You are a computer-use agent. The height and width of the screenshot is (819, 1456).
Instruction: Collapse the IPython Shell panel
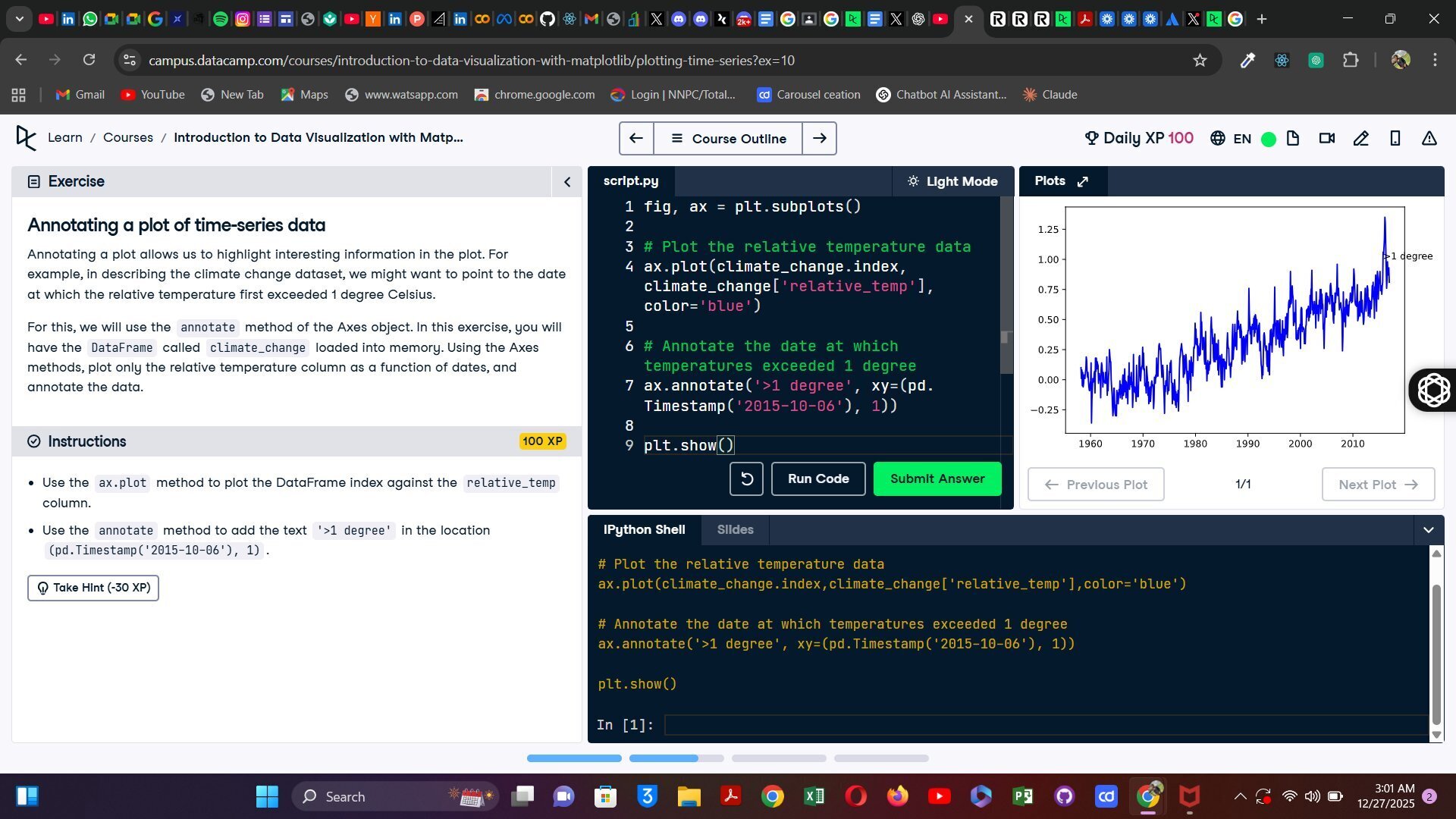1428,530
